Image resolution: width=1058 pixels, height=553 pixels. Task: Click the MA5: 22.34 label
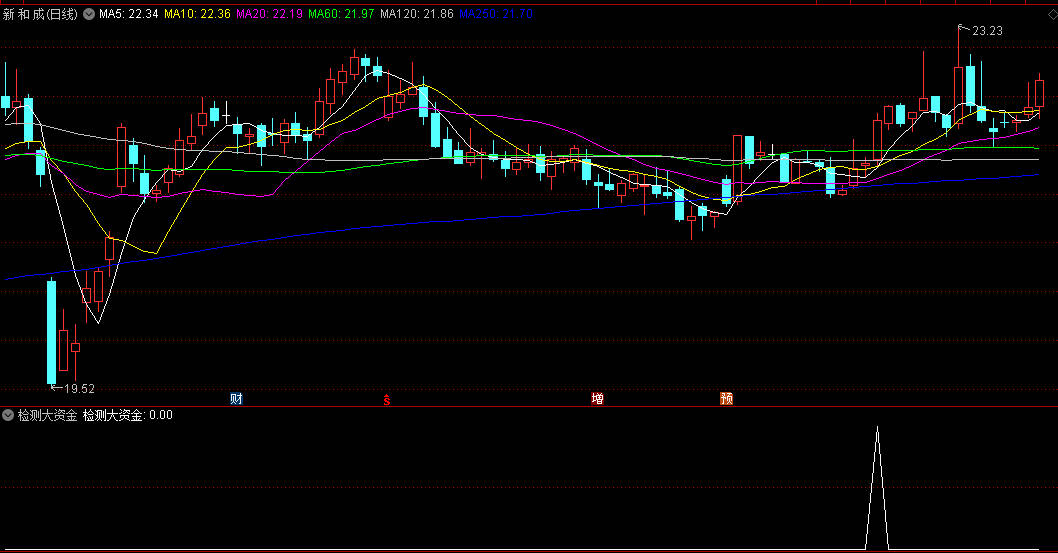coord(129,14)
